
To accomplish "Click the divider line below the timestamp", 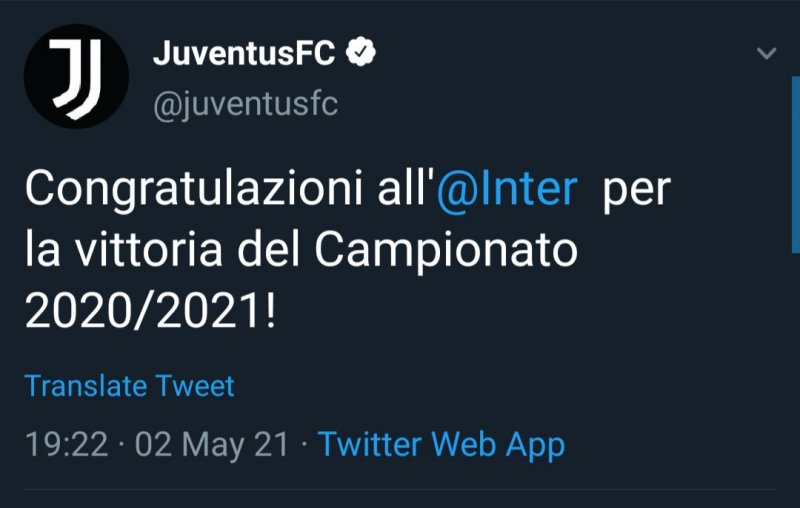I will click(400, 490).
